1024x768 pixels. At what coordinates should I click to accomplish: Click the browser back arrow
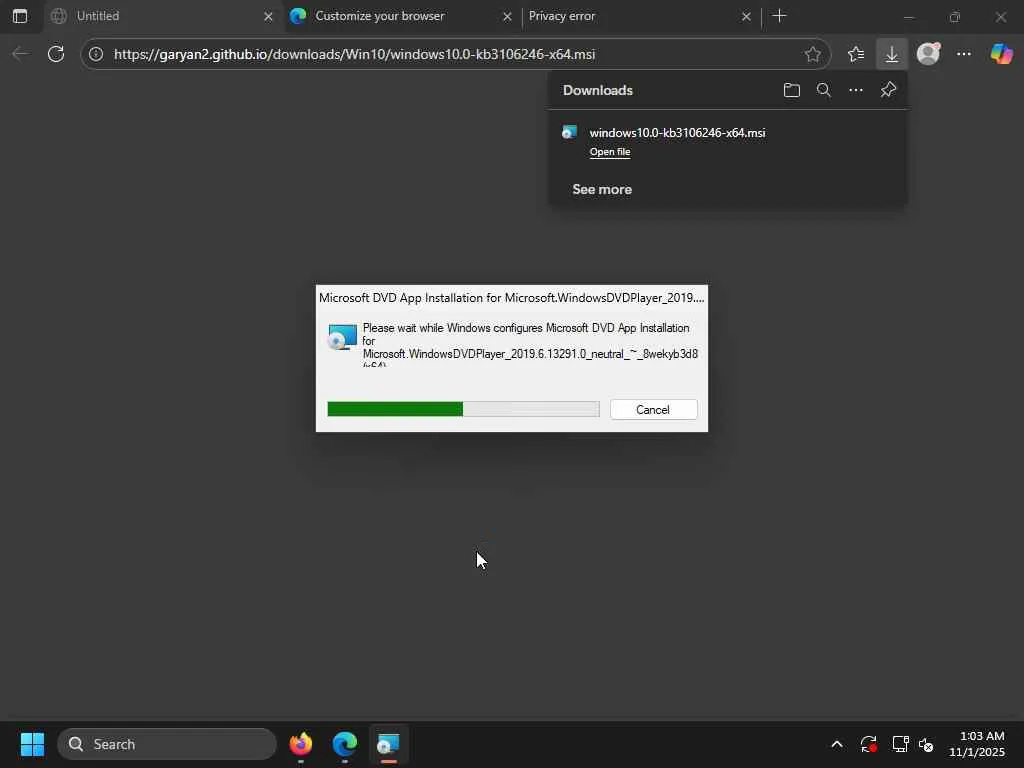point(21,54)
